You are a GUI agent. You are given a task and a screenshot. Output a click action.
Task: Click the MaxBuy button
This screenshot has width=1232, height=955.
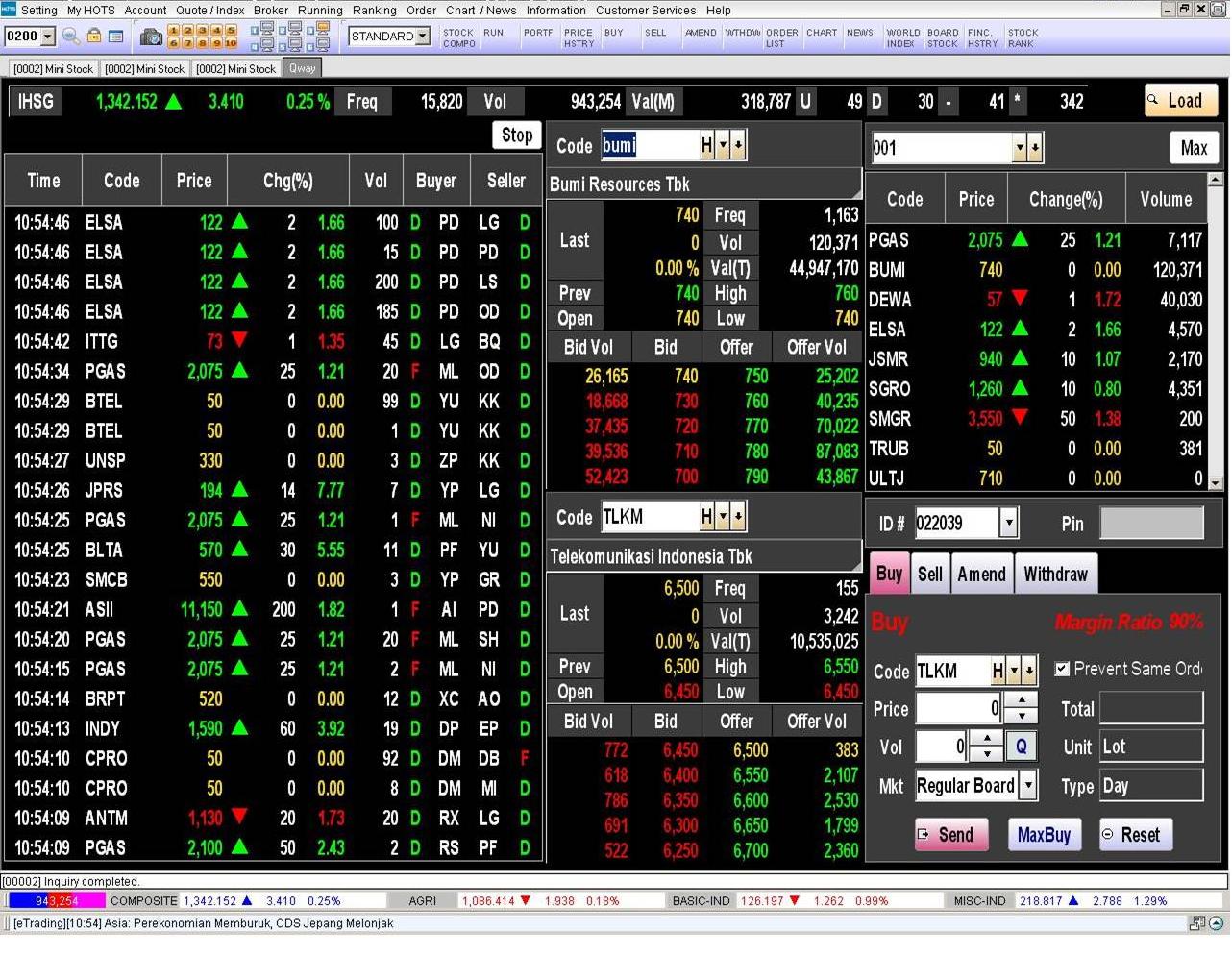1044,834
